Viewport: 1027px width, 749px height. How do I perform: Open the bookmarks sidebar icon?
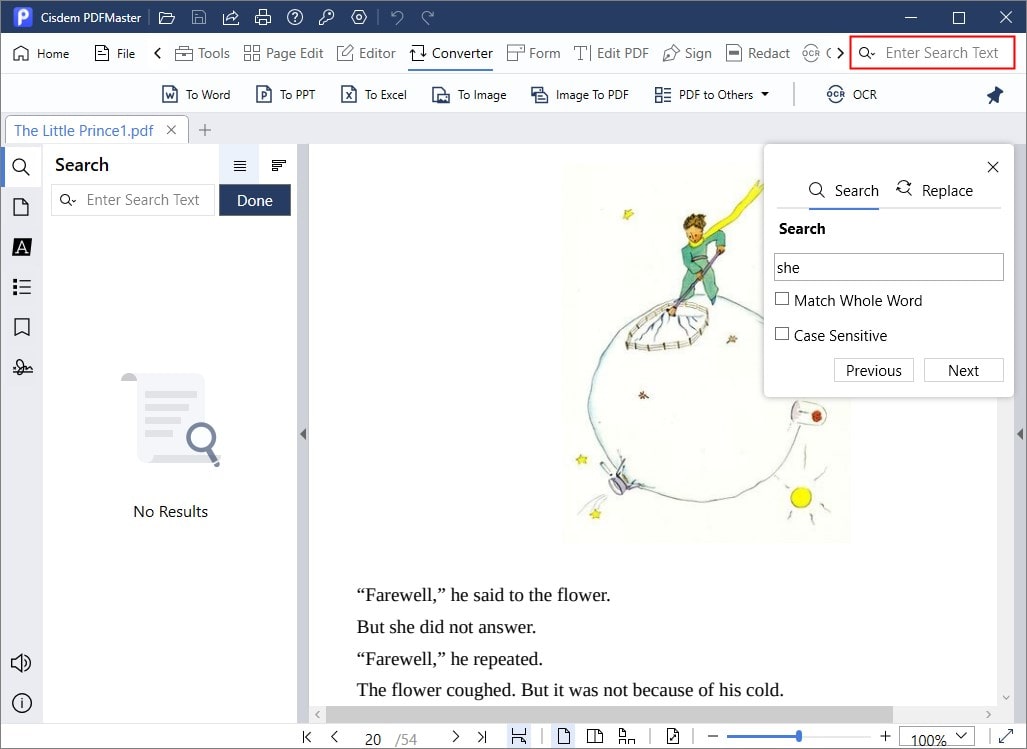[x=21, y=327]
